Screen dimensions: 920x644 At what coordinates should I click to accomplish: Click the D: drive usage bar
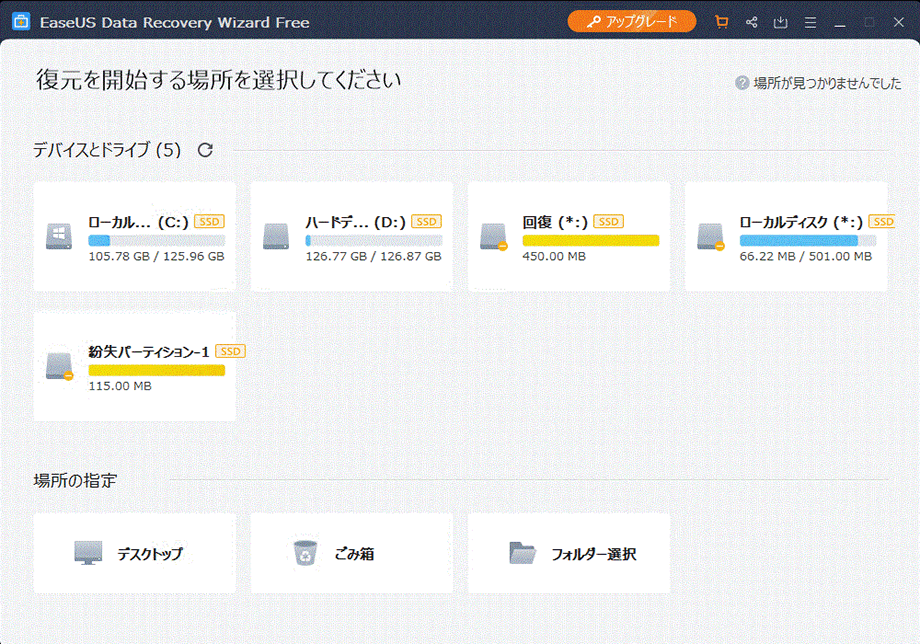pyautogui.click(x=374, y=240)
